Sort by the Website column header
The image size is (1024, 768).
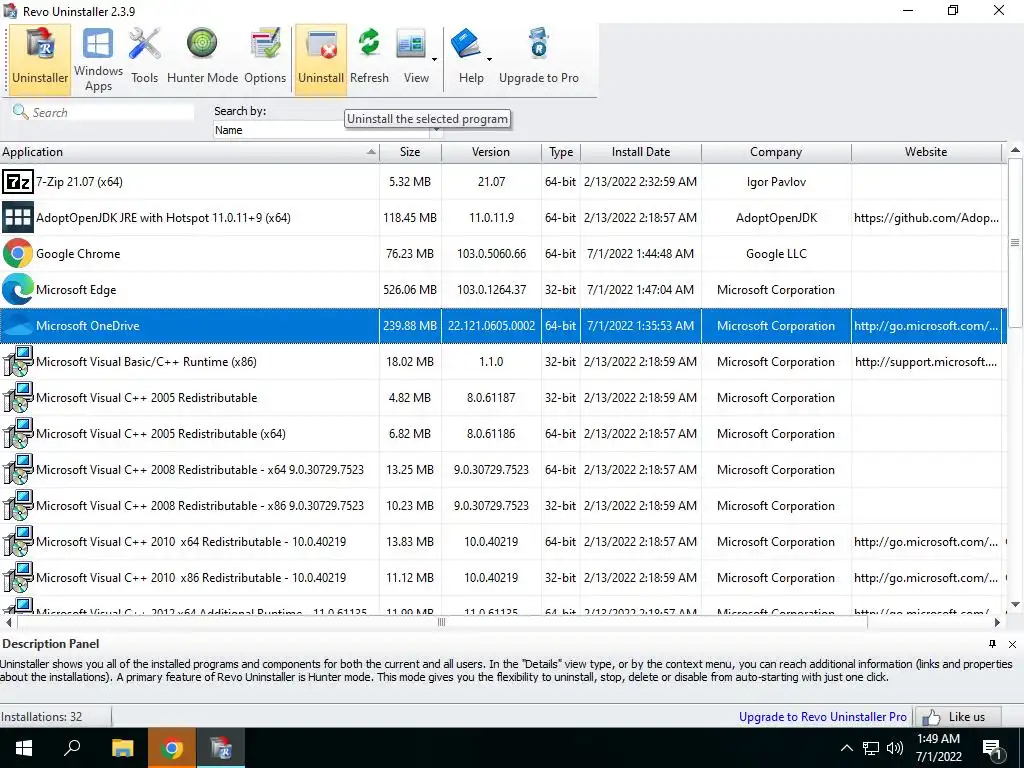point(926,152)
